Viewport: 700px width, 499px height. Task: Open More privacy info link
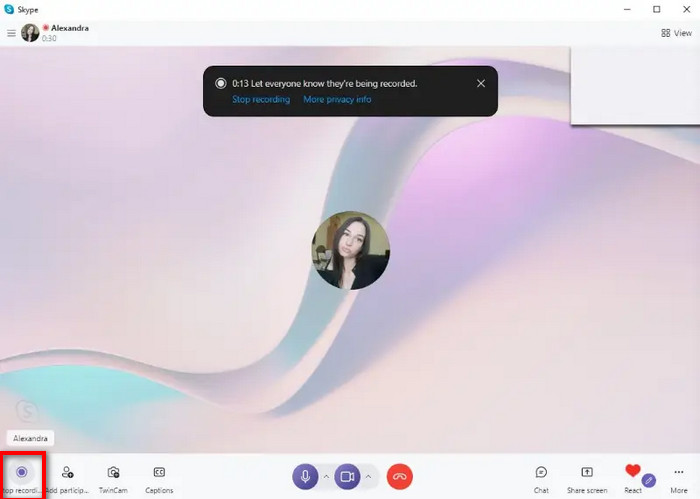click(337, 100)
